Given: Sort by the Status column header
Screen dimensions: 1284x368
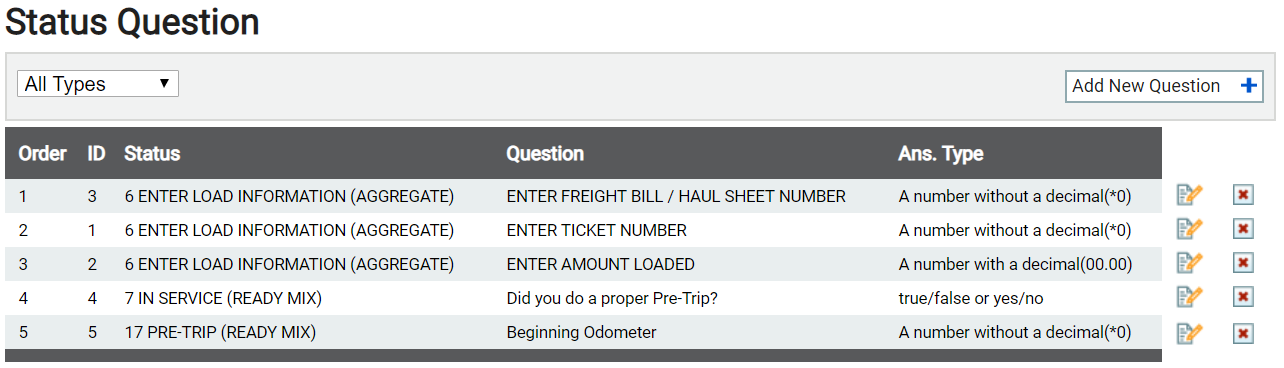Looking at the screenshot, I should 152,153.
